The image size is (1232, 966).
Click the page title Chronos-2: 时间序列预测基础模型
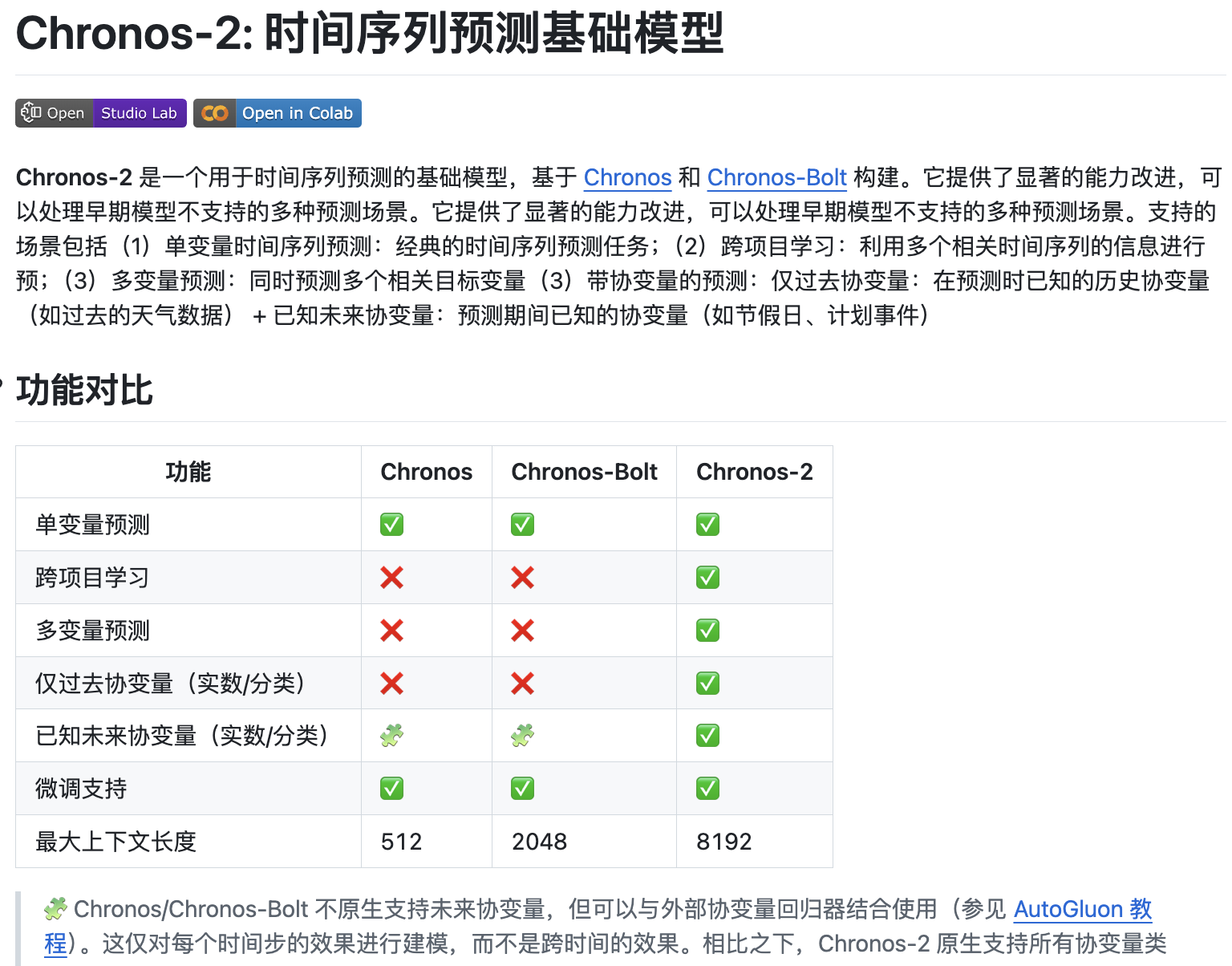370,34
